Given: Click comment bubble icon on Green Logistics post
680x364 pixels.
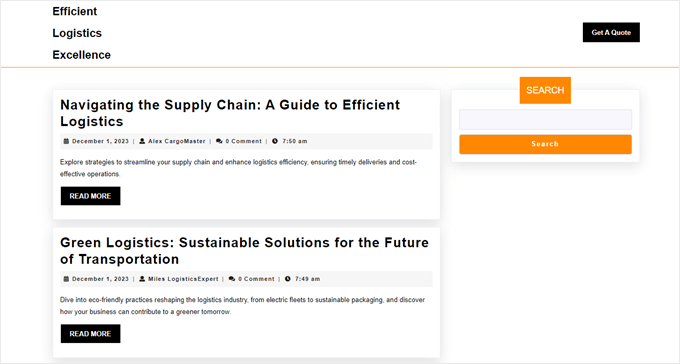Looking at the screenshot, I should [232, 279].
